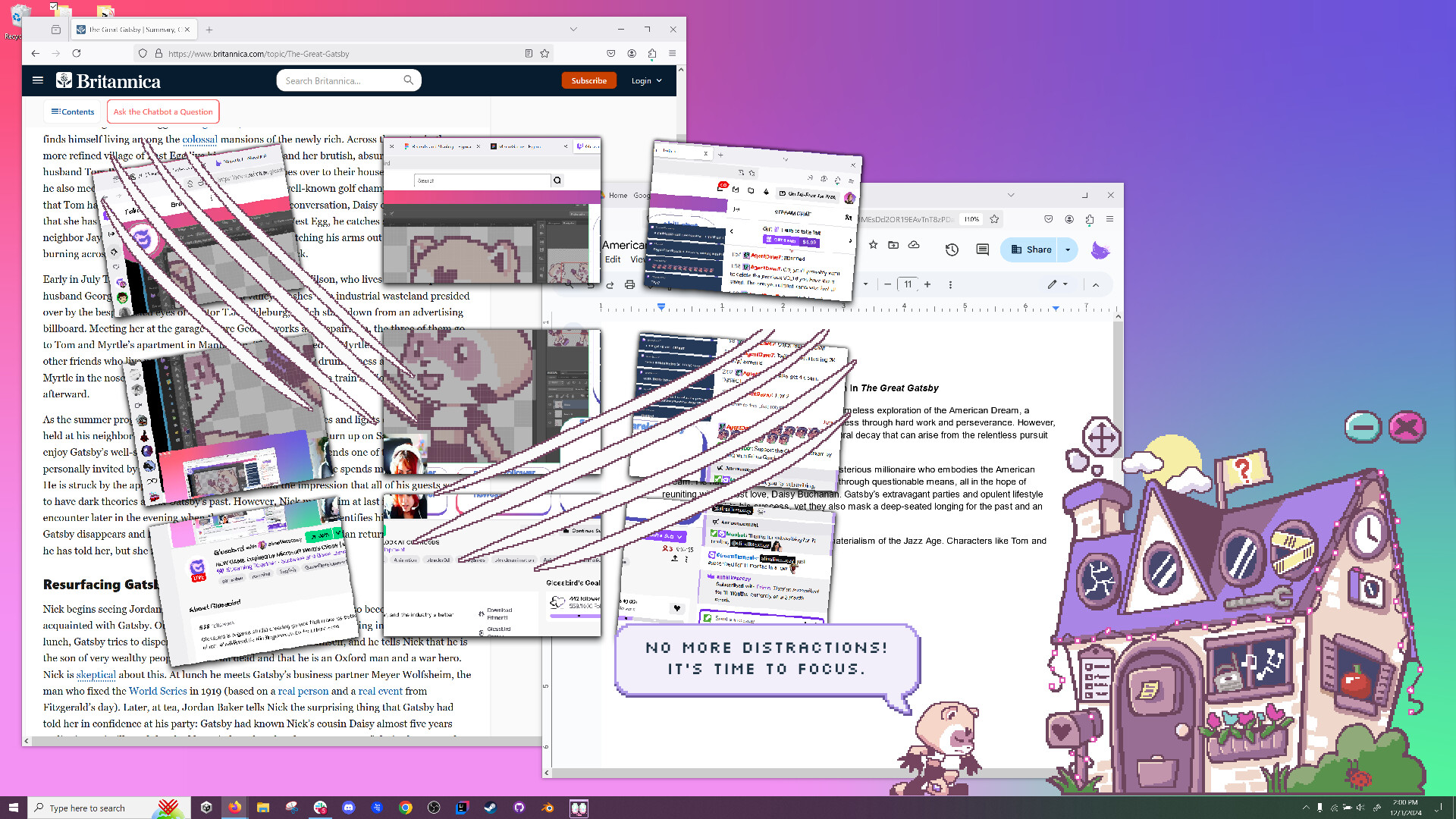This screenshot has height=819, width=1456.
Task: Open the Contents table on Britannica
Action: pos(73,111)
